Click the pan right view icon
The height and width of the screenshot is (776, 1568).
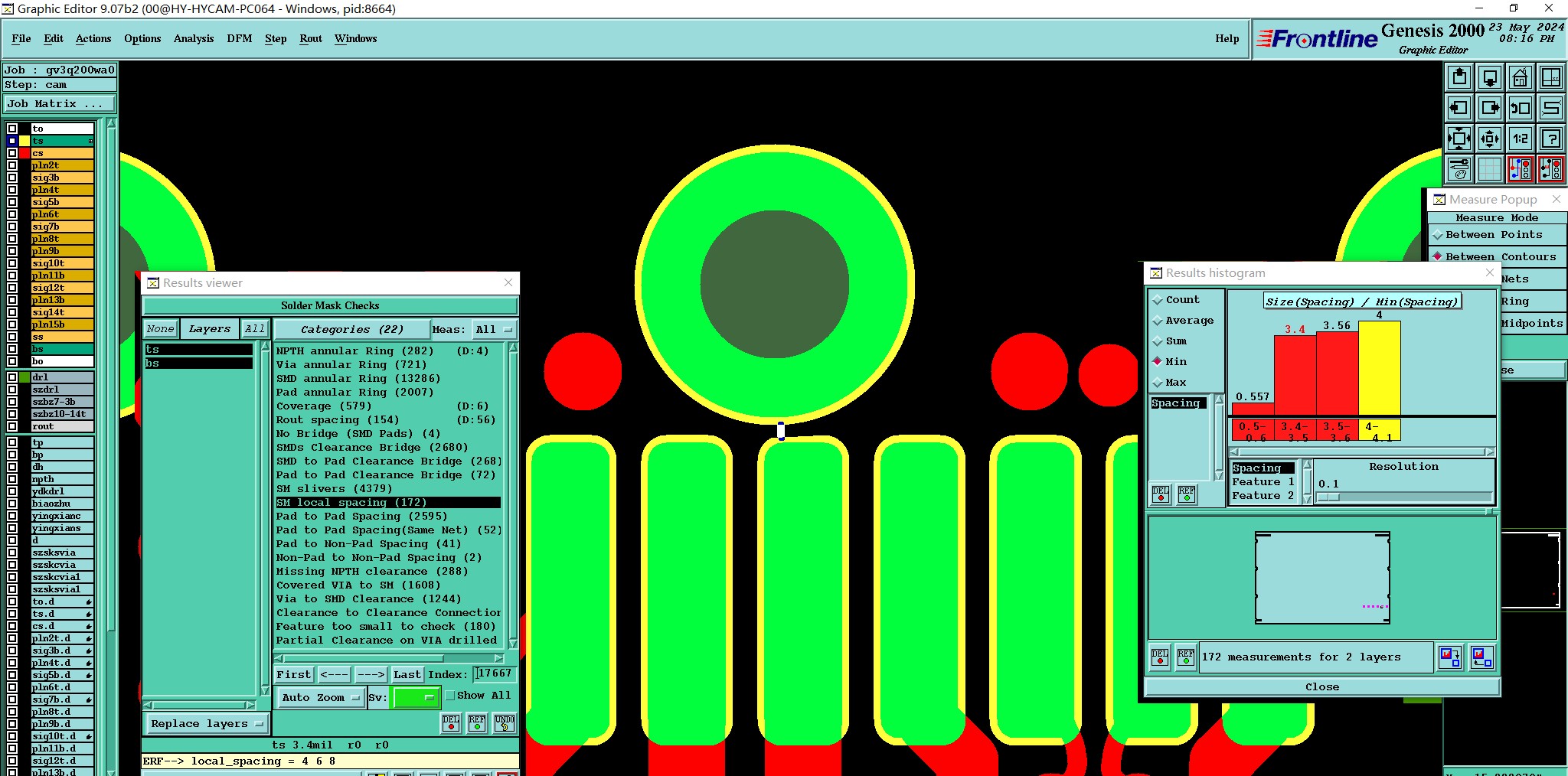click(1490, 108)
